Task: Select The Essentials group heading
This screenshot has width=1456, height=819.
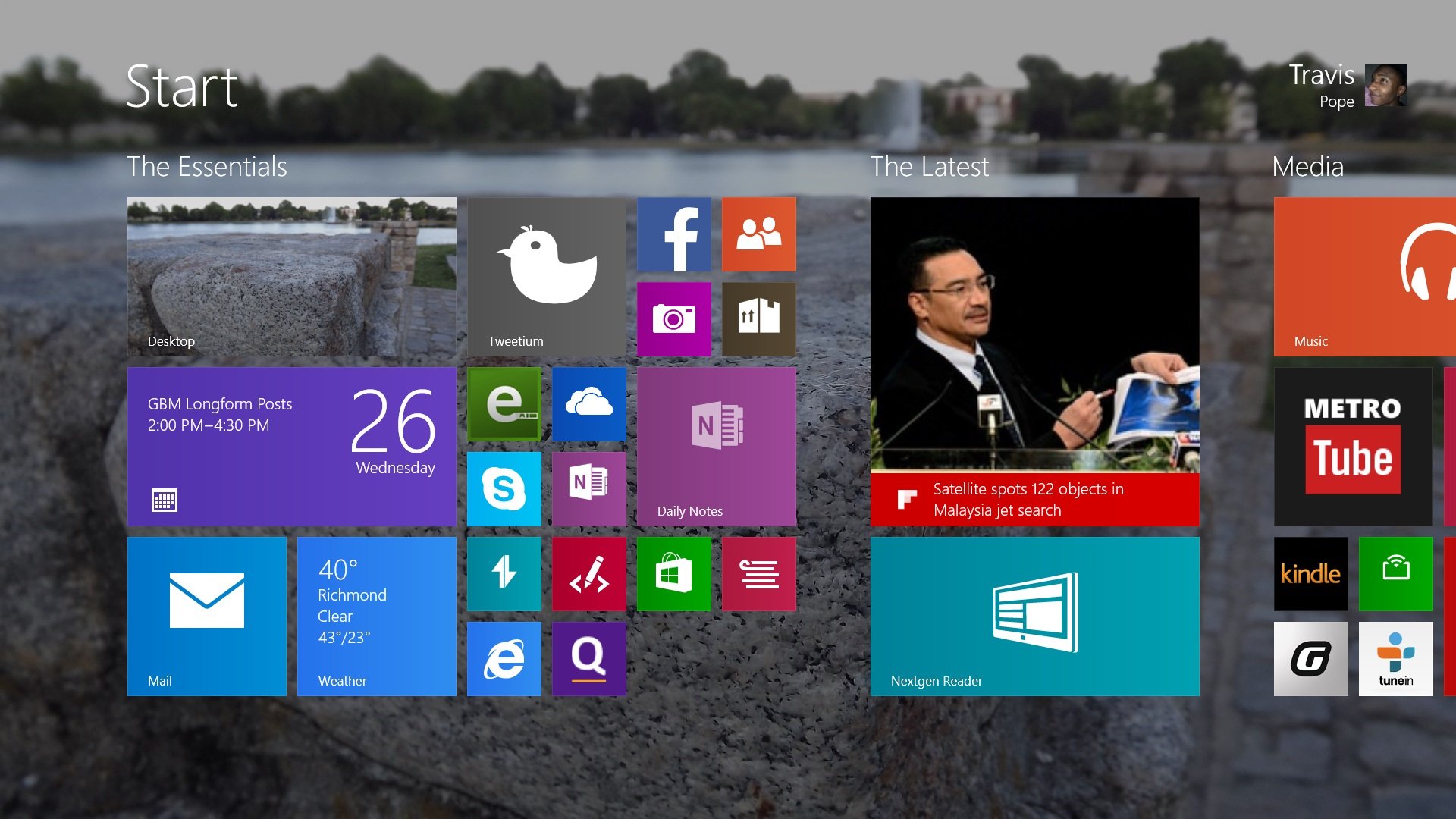Action: pyautogui.click(x=207, y=167)
